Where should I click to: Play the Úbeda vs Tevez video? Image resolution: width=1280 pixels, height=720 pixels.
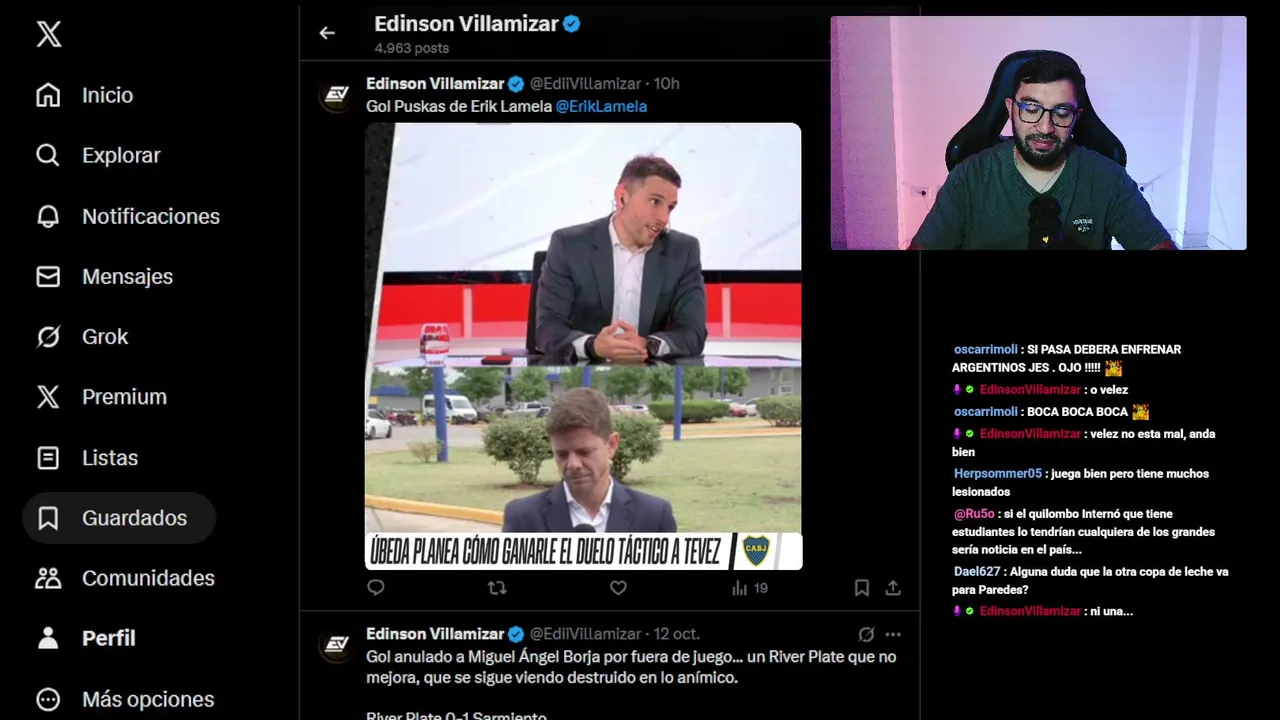click(583, 346)
